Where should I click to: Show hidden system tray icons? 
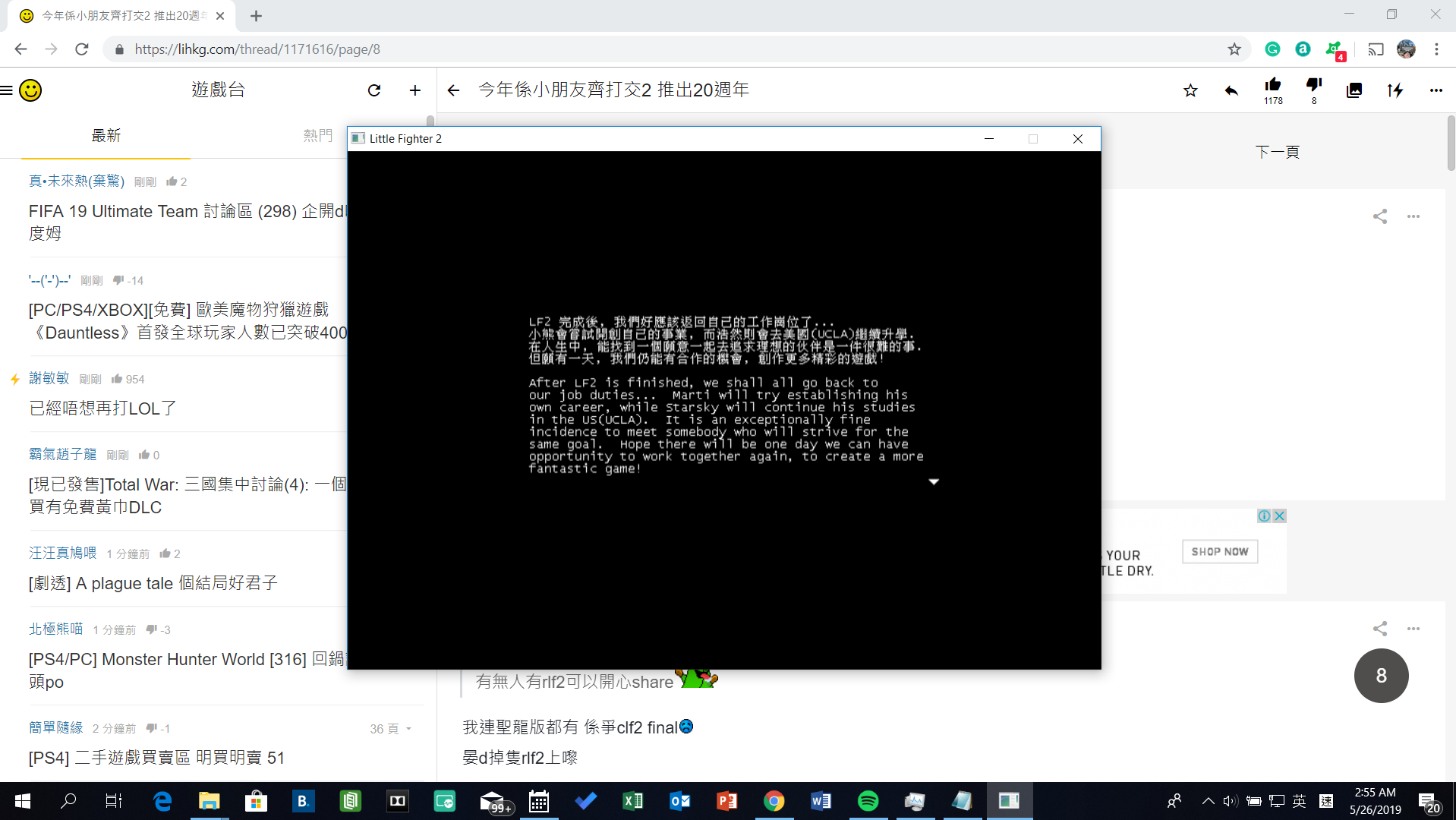pos(1207,801)
